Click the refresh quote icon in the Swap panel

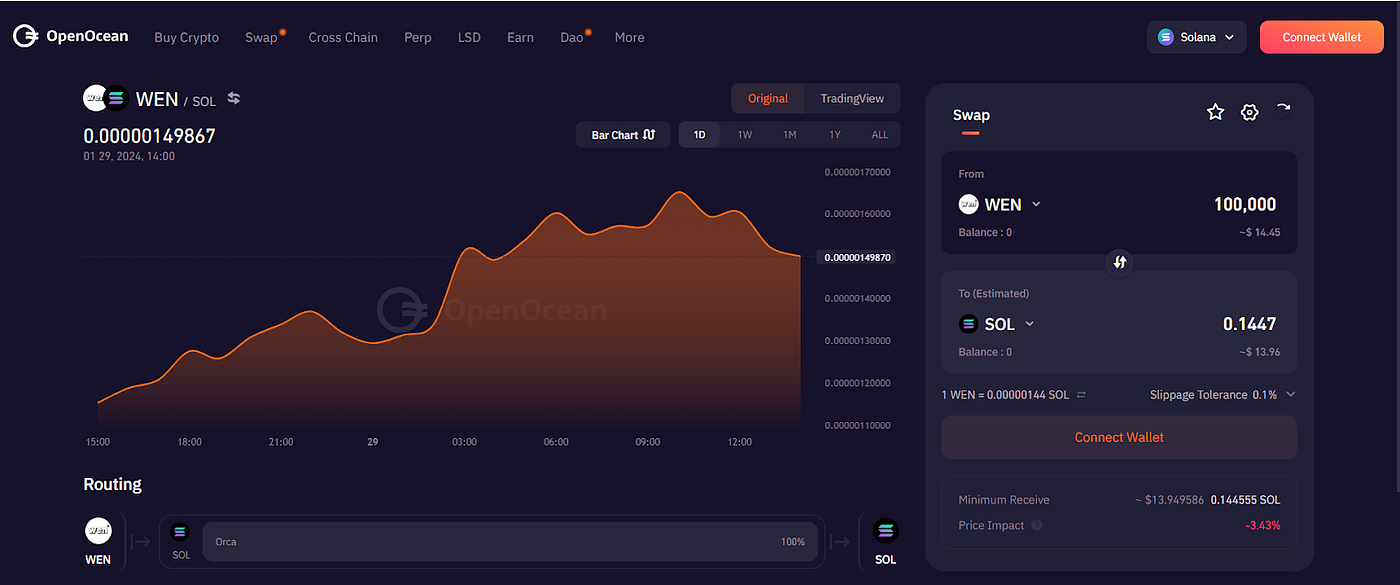[1283, 112]
